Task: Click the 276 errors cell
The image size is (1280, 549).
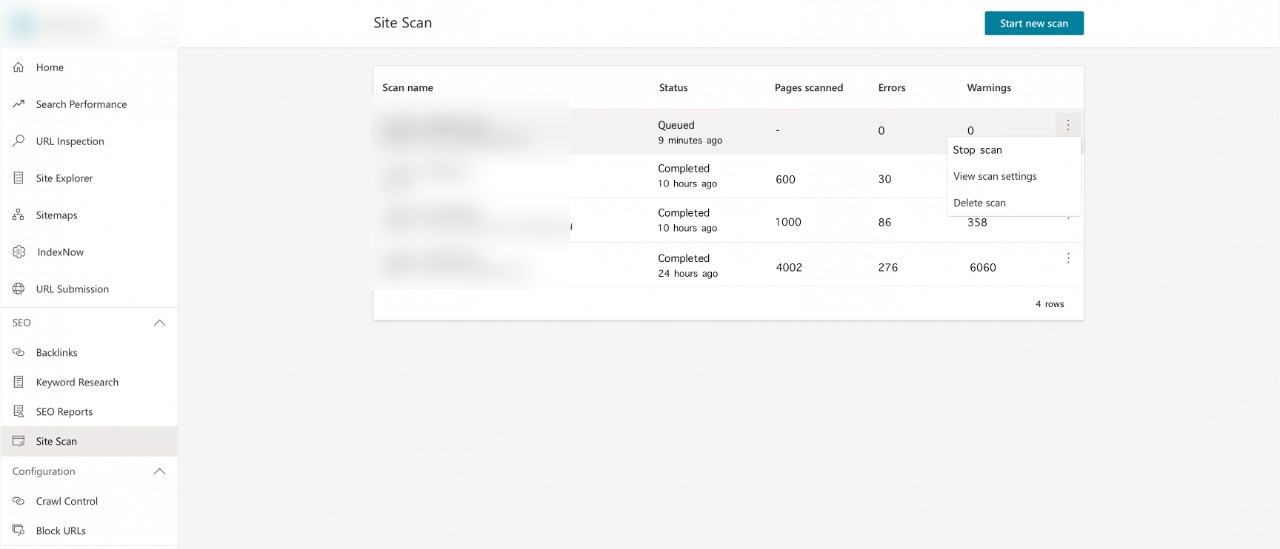Action: click(887, 267)
